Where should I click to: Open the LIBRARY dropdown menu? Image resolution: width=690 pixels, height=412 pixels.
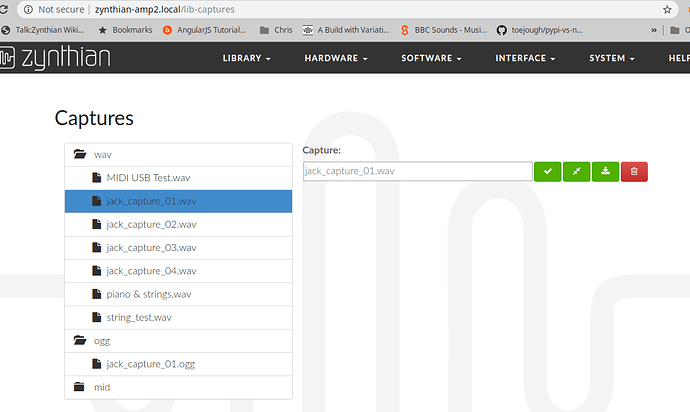246,58
